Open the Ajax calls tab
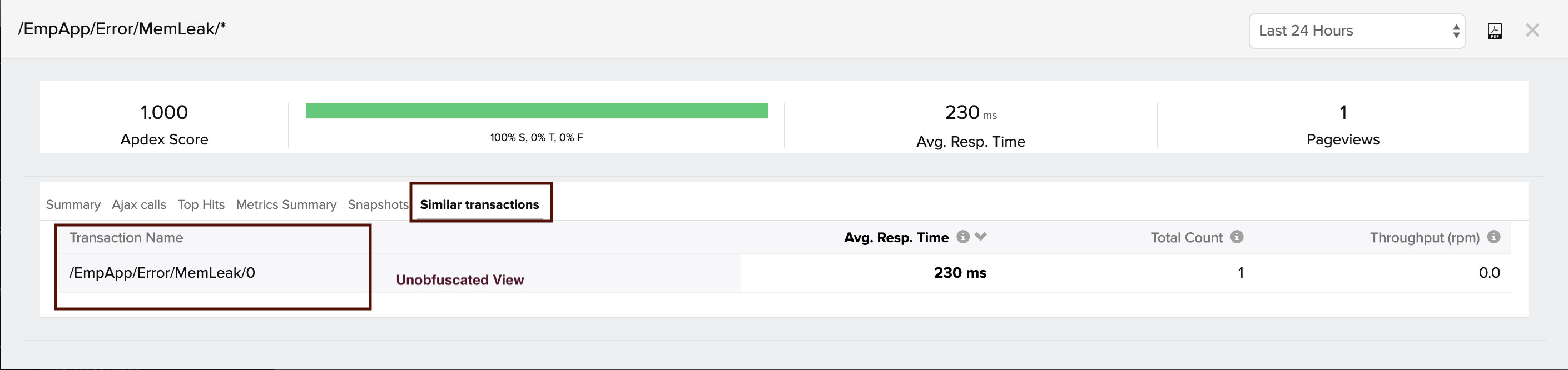1568x370 pixels. [x=139, y=204]
